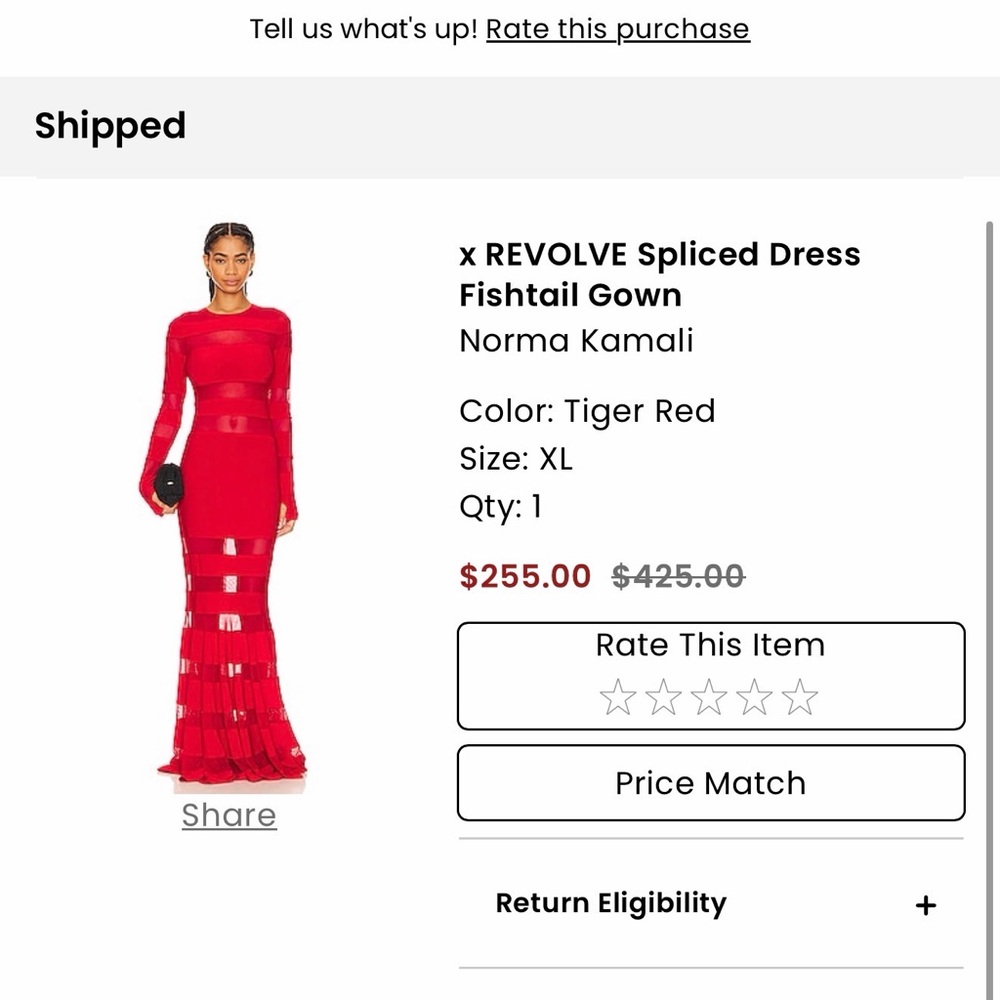Click the crossed-out original price $425.00

point(677,576)
